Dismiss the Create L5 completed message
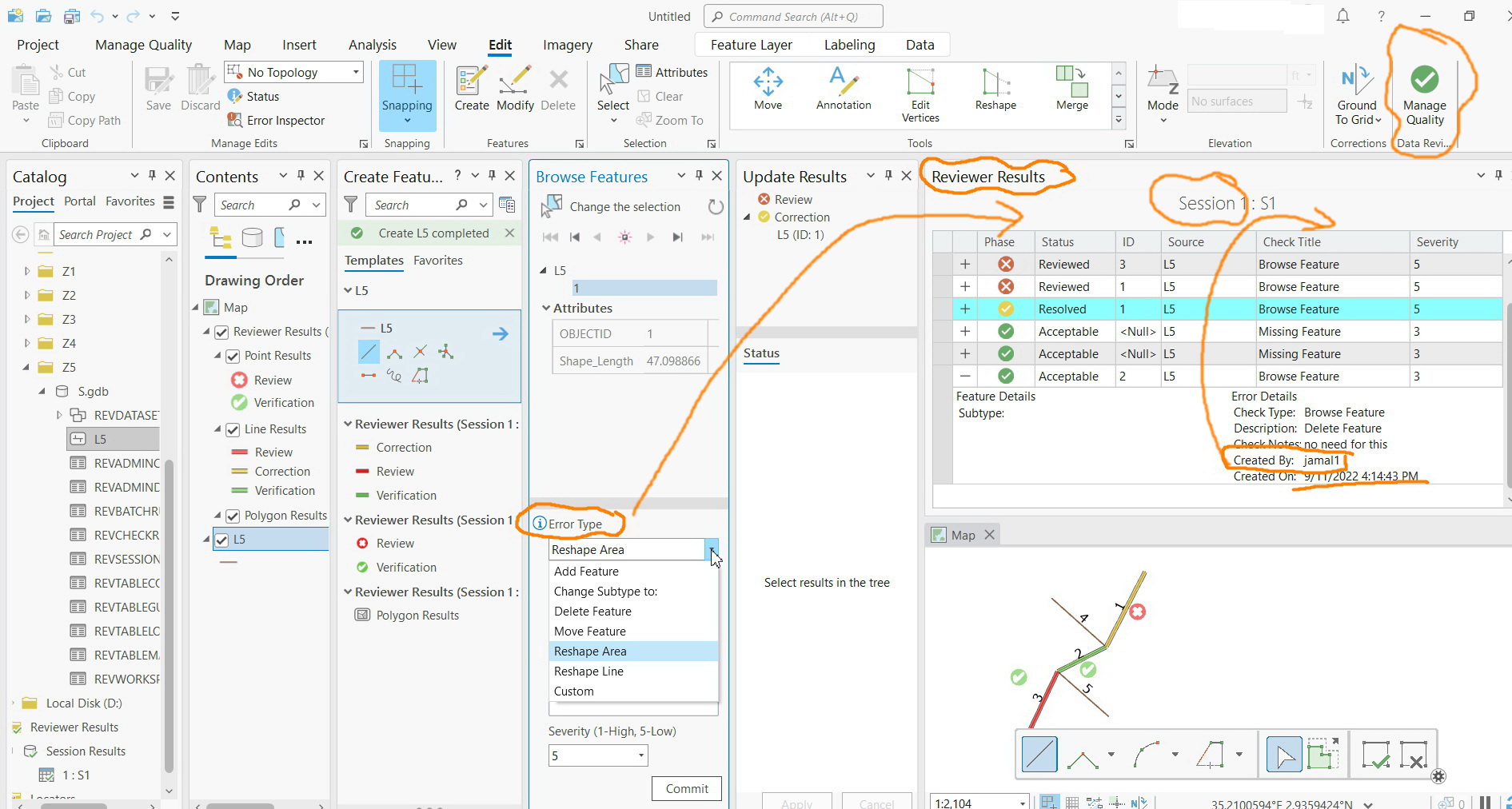This screenshot has height=809, width=1512. pyautogui.click(x=509, y=233)
